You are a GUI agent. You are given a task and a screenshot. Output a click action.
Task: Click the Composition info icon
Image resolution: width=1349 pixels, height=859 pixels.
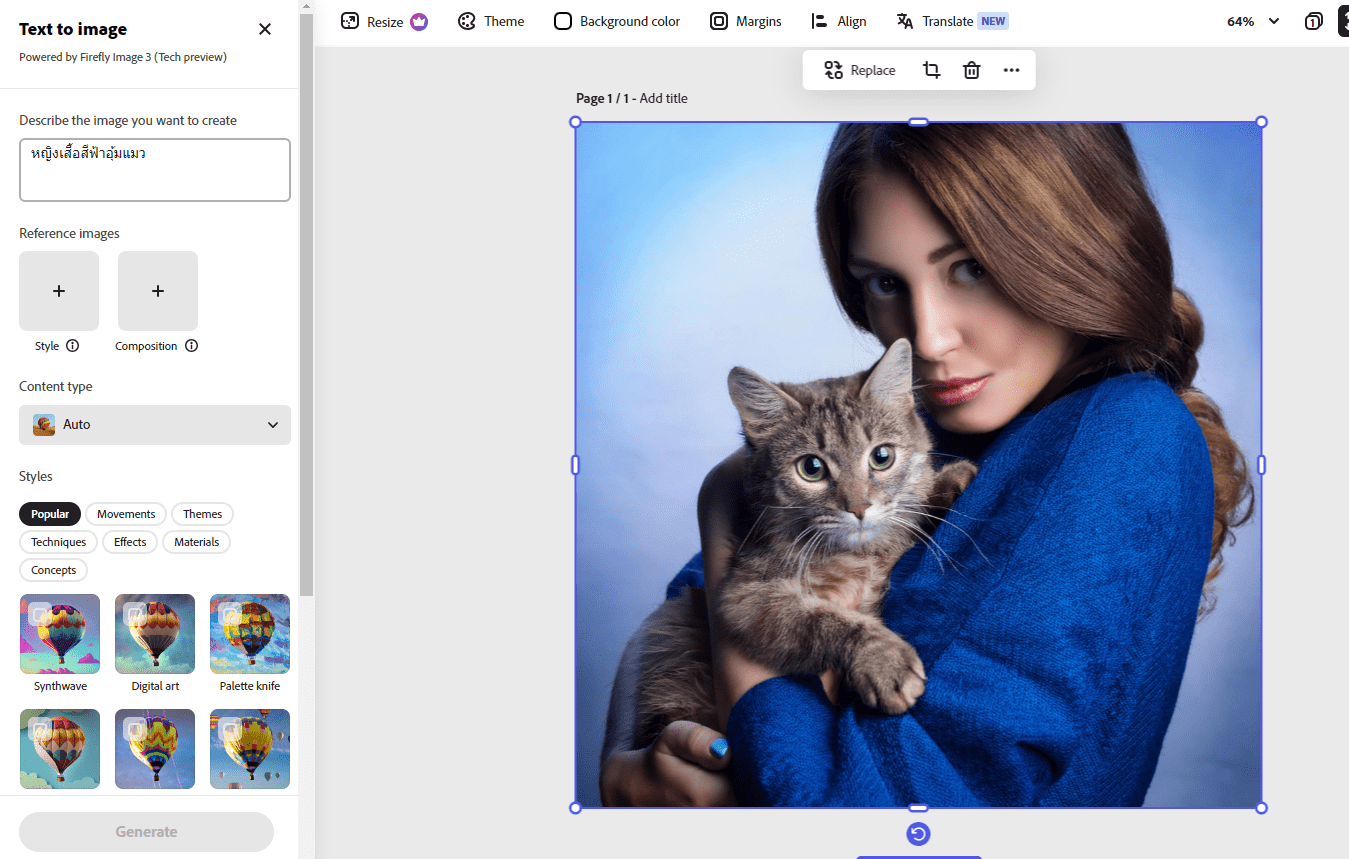coord(191,346)
